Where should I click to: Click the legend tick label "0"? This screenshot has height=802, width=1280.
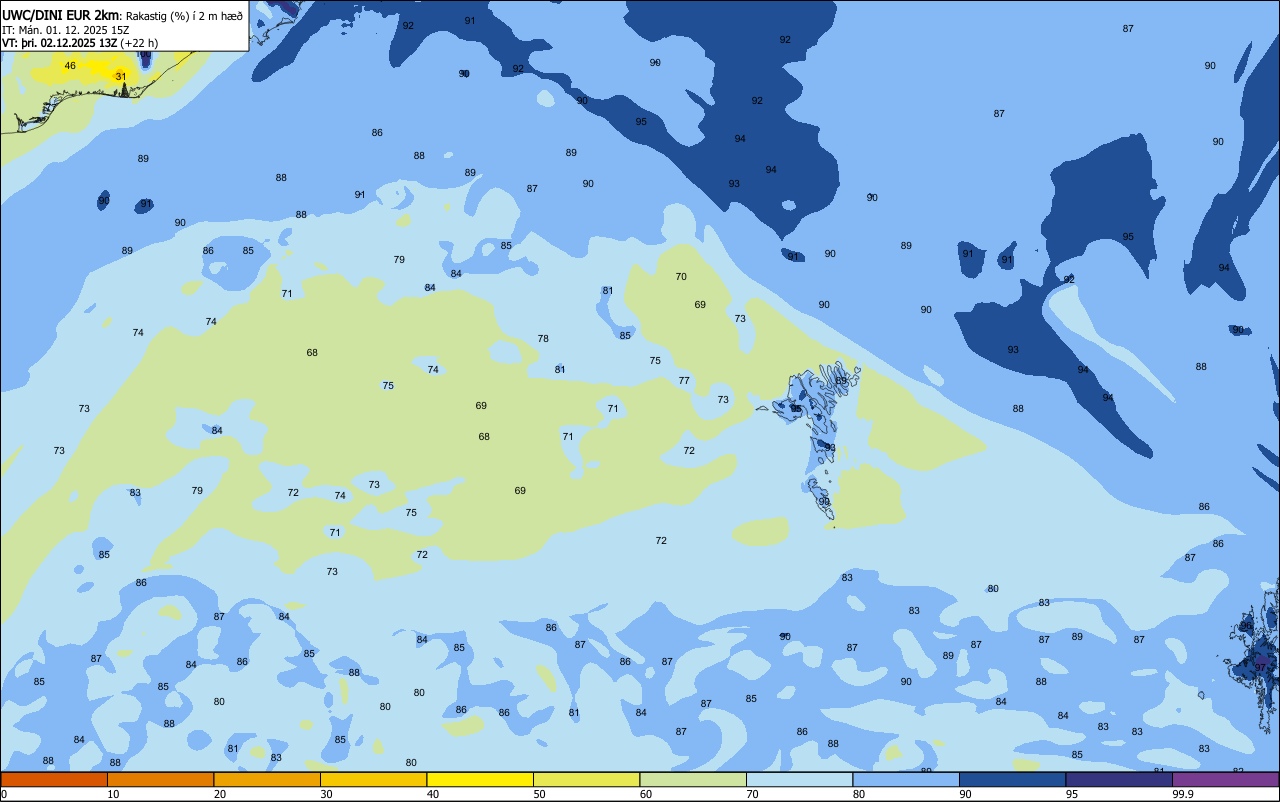click(4, 794)
